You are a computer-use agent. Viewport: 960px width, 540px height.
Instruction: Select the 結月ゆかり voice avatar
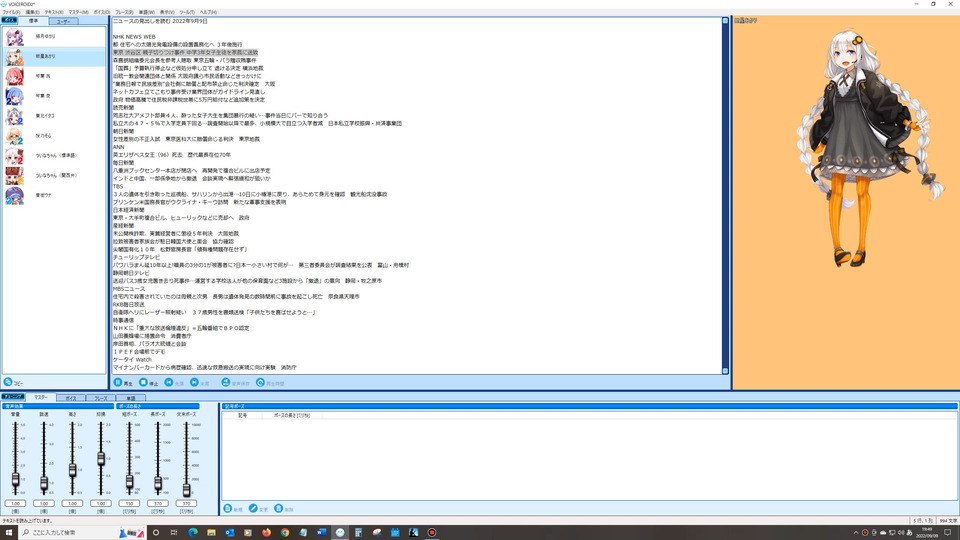click(x=14, y=37)
